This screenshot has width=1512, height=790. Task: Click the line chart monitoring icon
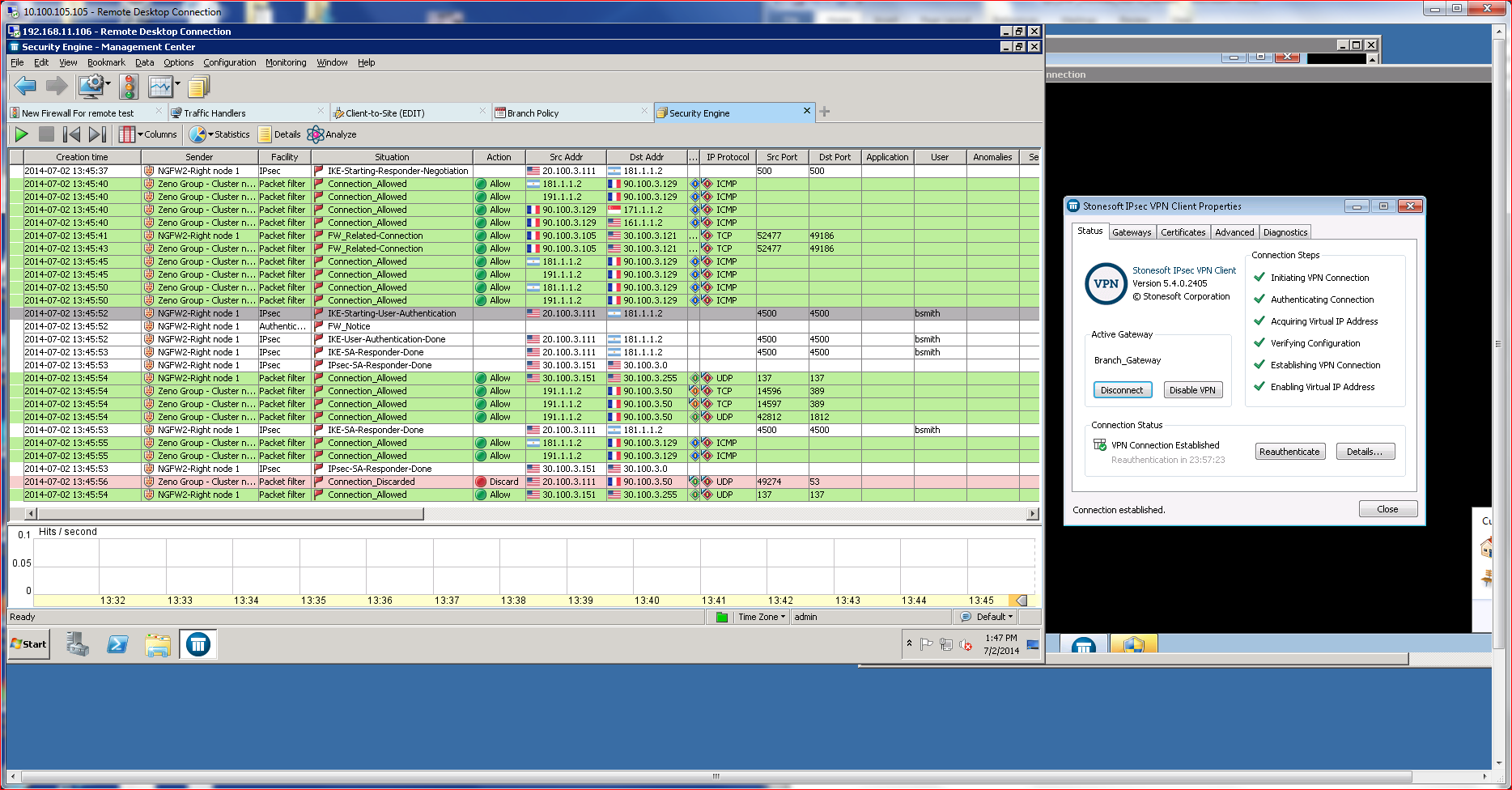pos(160,86)
